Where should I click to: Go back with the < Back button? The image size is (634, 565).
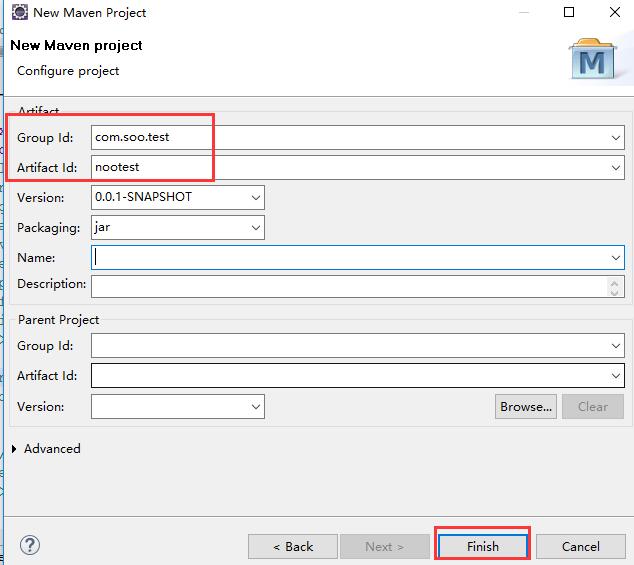293,546
